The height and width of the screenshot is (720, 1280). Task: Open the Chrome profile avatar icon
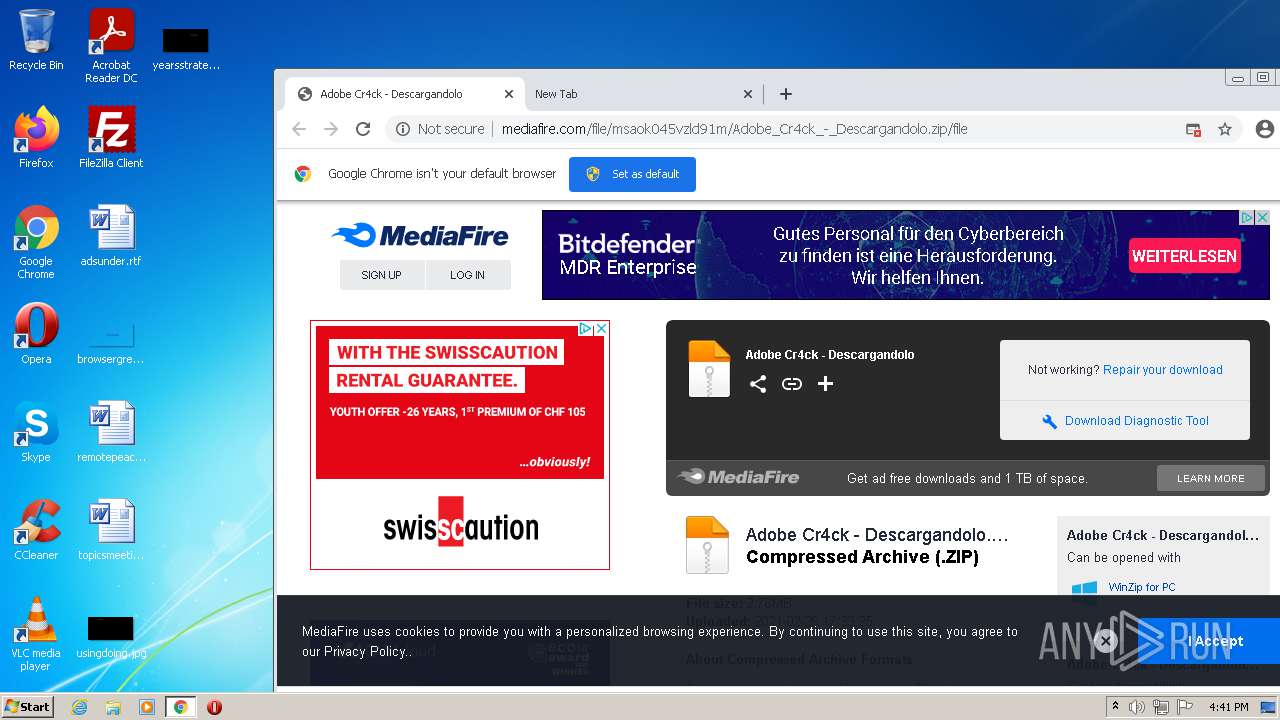click(1264, 129)
